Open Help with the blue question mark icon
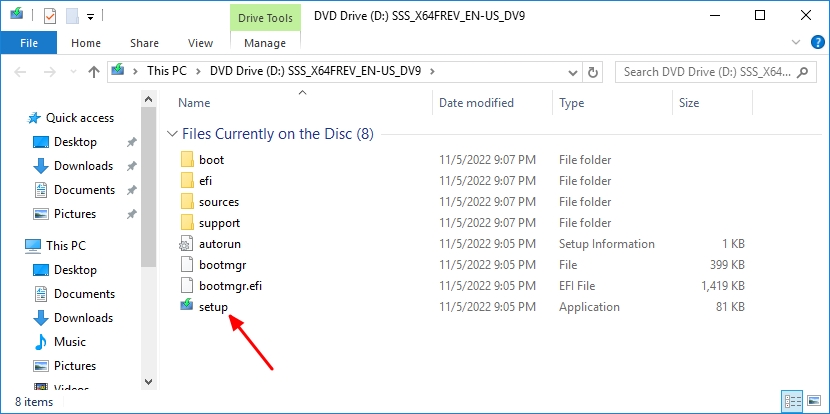This screenshot has height=414, width=830. click(x=818, y=42)
